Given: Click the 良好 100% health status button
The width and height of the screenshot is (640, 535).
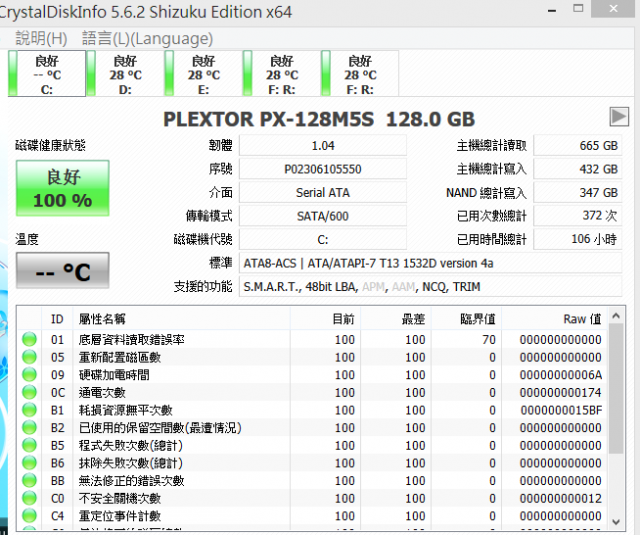Looking at the screenshot, I should click(62, 188).
